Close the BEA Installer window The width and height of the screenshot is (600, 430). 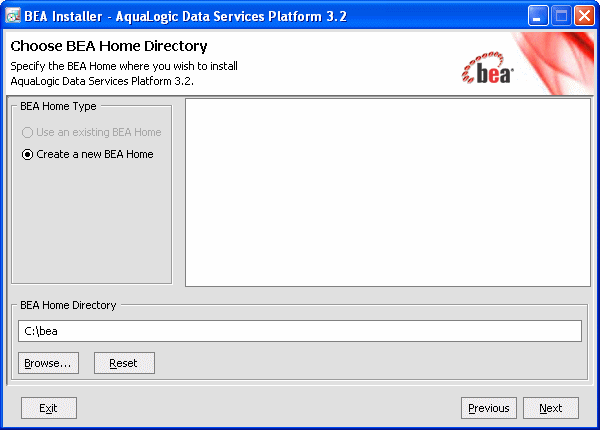(584, 16)
